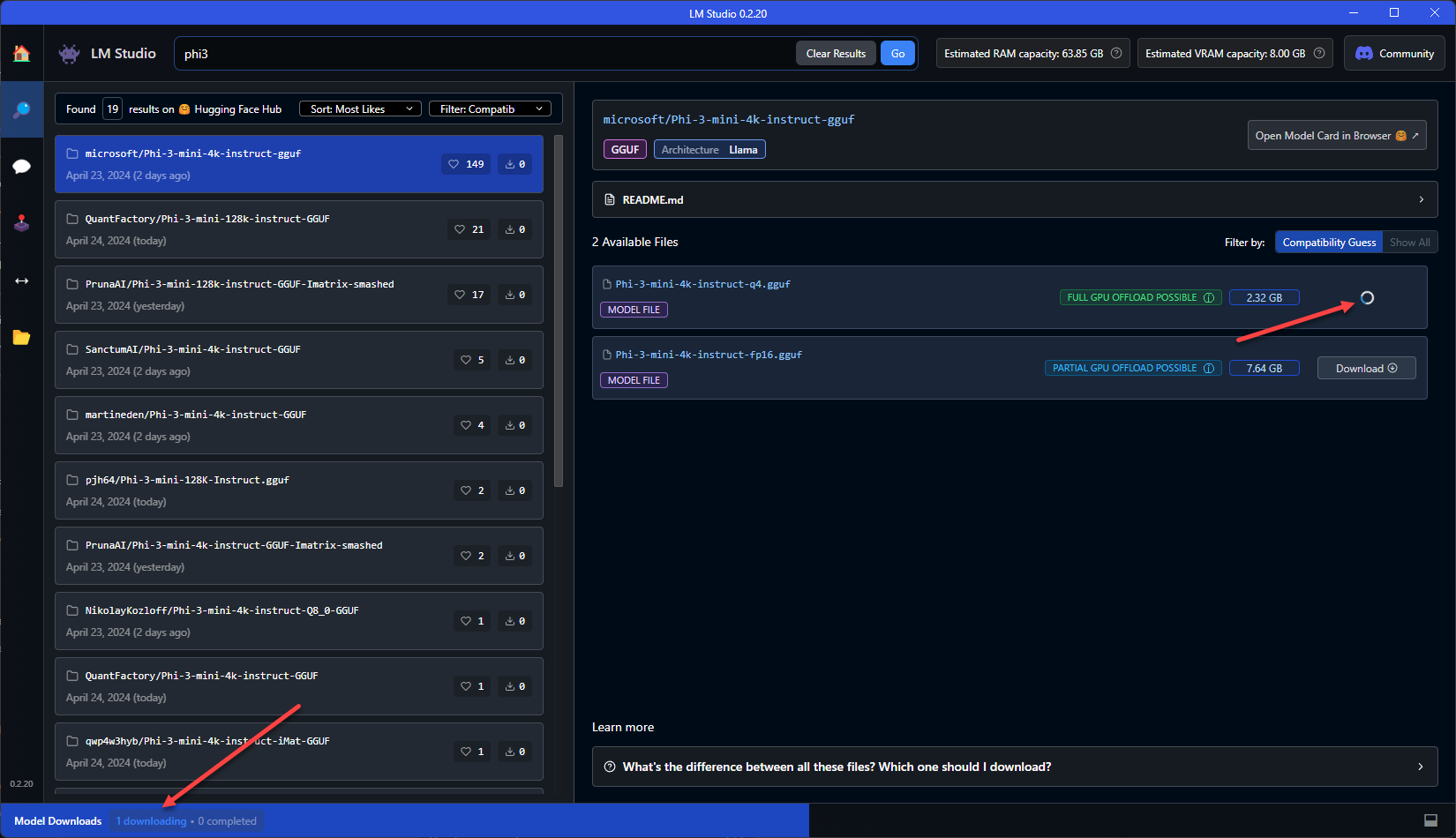Viewport: 1456px width, 838px height.
Task: Click Phi-3-mini-4k-instruct-q4.gguf file name
Action: pyautogui.click(x=702, y=284)
